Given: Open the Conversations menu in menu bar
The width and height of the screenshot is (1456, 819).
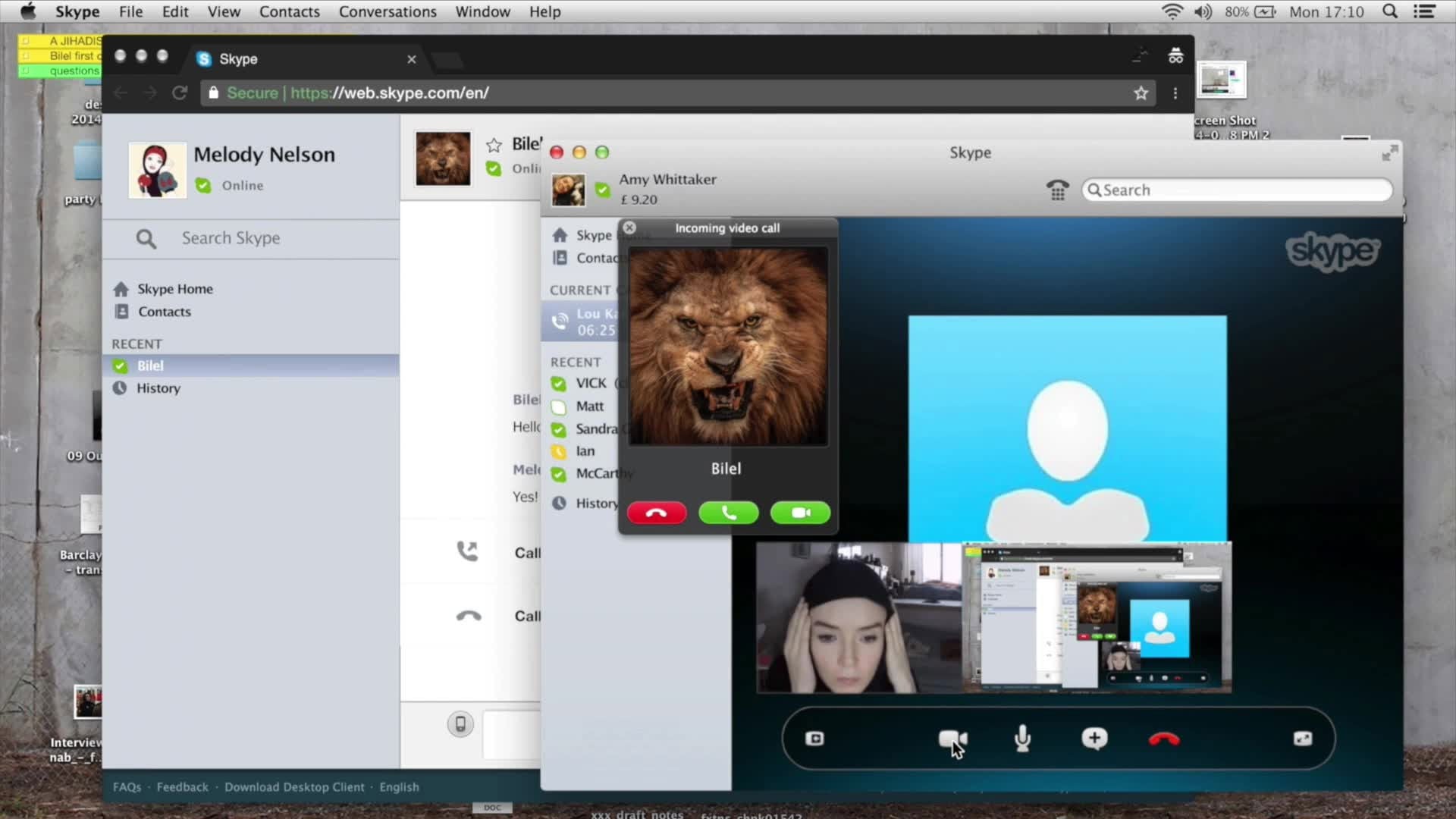Looking at the screenshot, I should pos(388,11).
